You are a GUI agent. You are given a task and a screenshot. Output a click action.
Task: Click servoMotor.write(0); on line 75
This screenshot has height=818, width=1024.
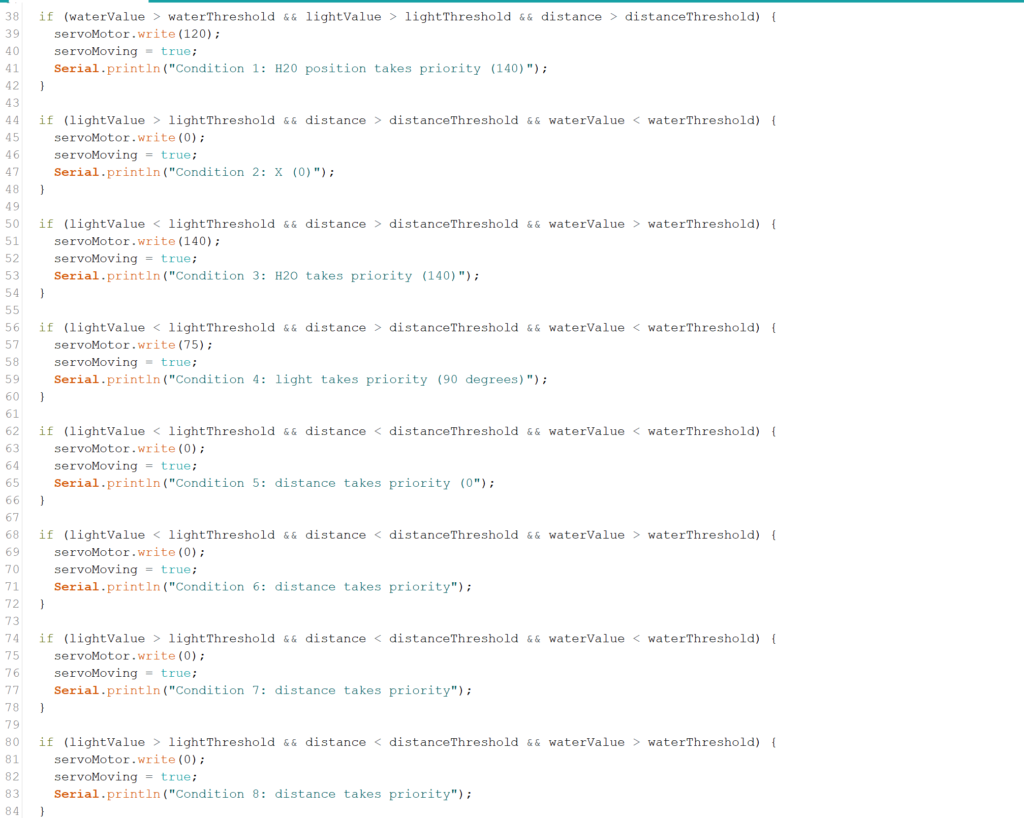click(129, 656)
